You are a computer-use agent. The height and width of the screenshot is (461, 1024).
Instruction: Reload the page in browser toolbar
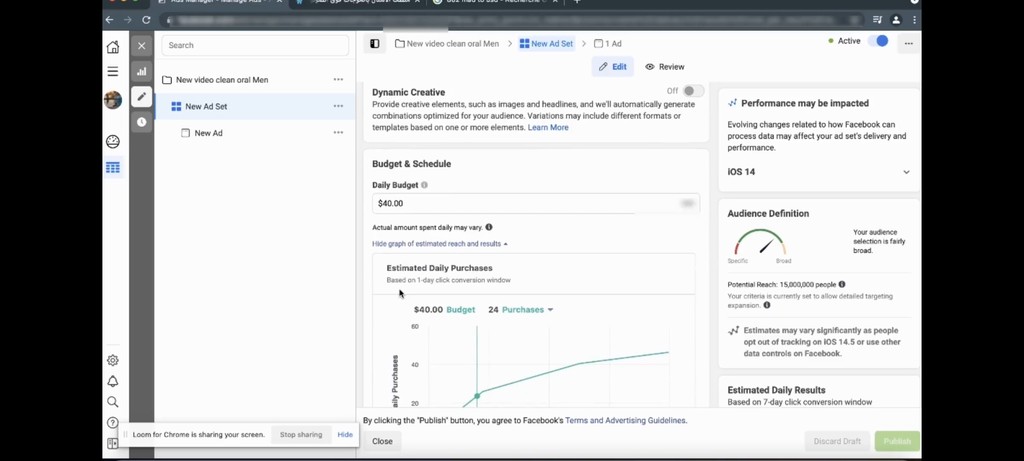(146, 20)
